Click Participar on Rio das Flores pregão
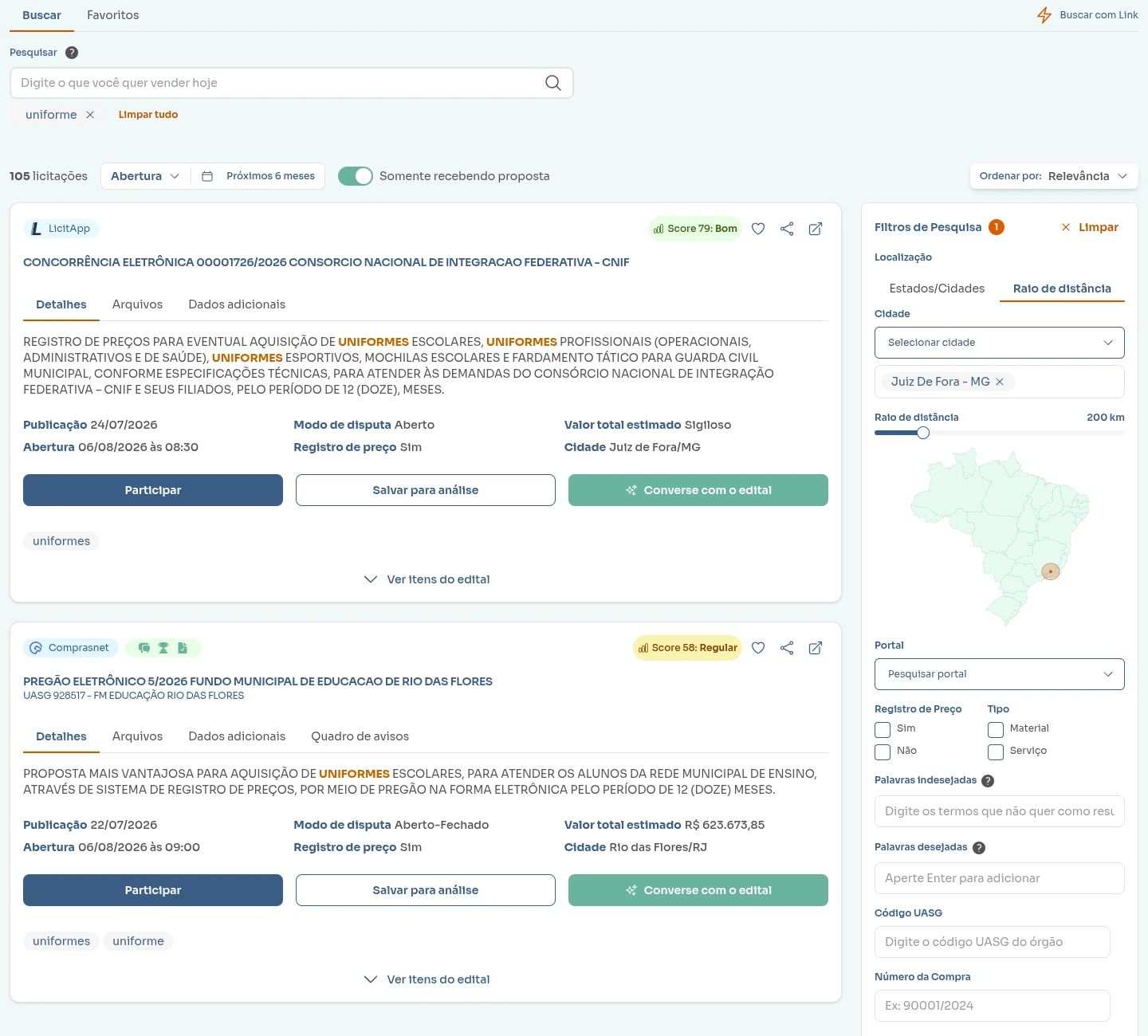Image resolution: width=1148 pixels, height=1036 pixels. pyautogui.click(x=153, y=890)
